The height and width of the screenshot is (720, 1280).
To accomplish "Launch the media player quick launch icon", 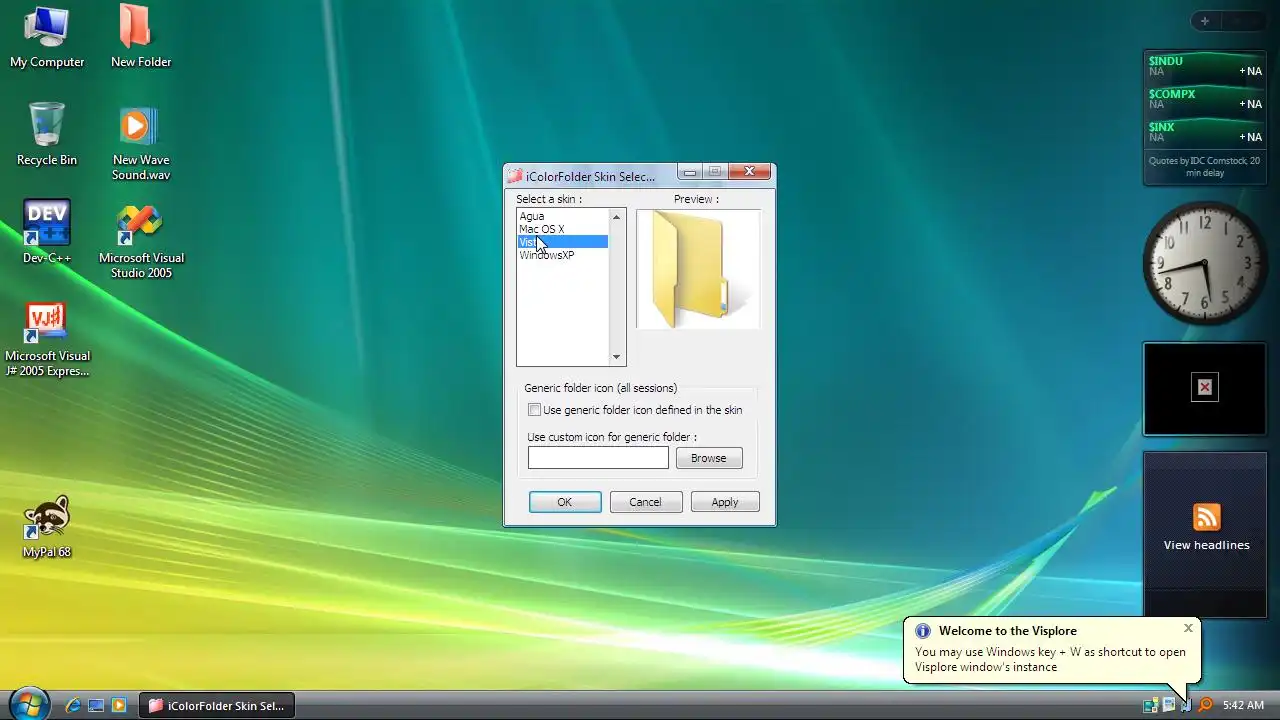I will tap(119, 705).
